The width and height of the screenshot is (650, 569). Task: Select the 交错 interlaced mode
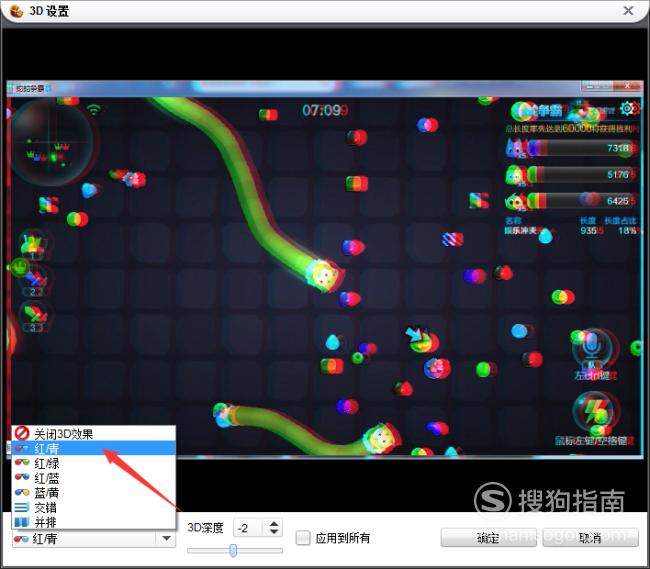[94, 507]
